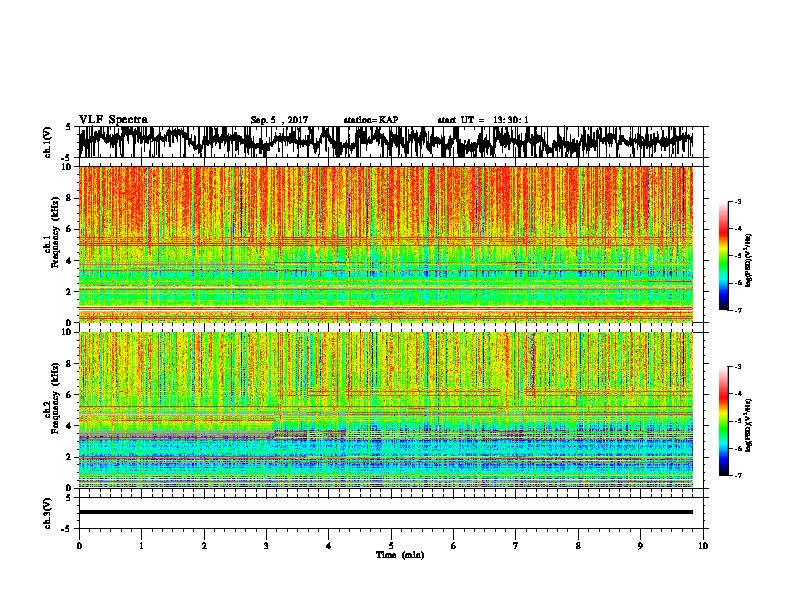Click the ch.2 spectrogram color scale bar

pos(723,421)
